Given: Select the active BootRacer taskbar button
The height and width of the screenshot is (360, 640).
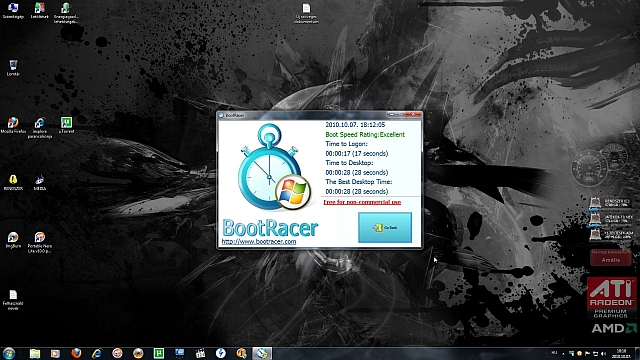Looking at the screenshot, I should [x=262, y=353].
